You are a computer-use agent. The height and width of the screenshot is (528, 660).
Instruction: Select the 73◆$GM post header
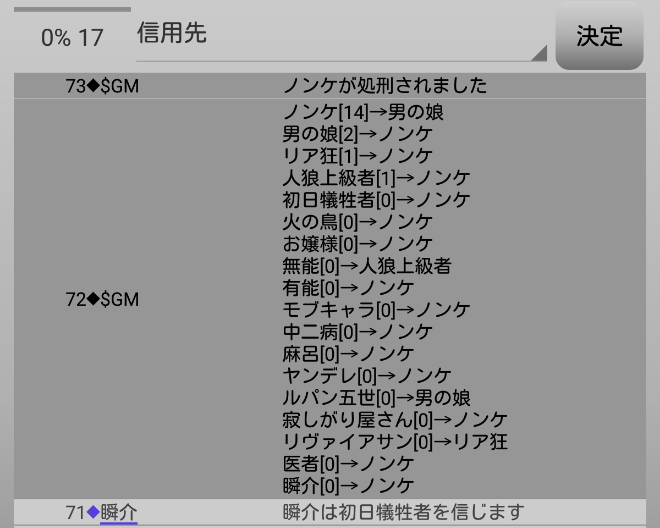(x=102, y=86)
